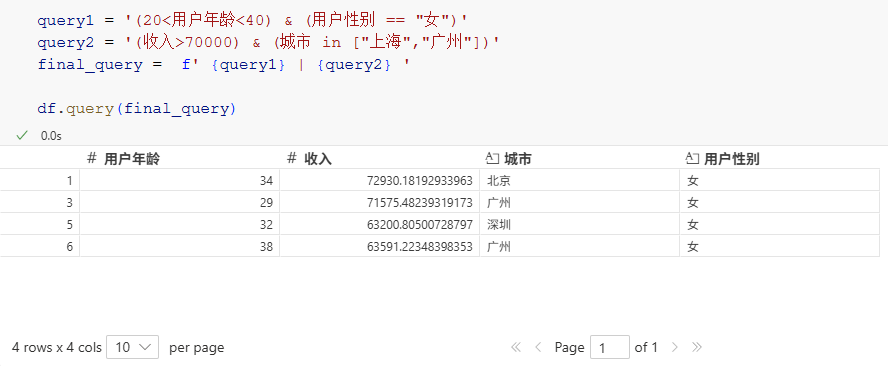Viewport: 888px width, 366px height.
Task: Open the rows per page dropdown
Action: [132, 347]
